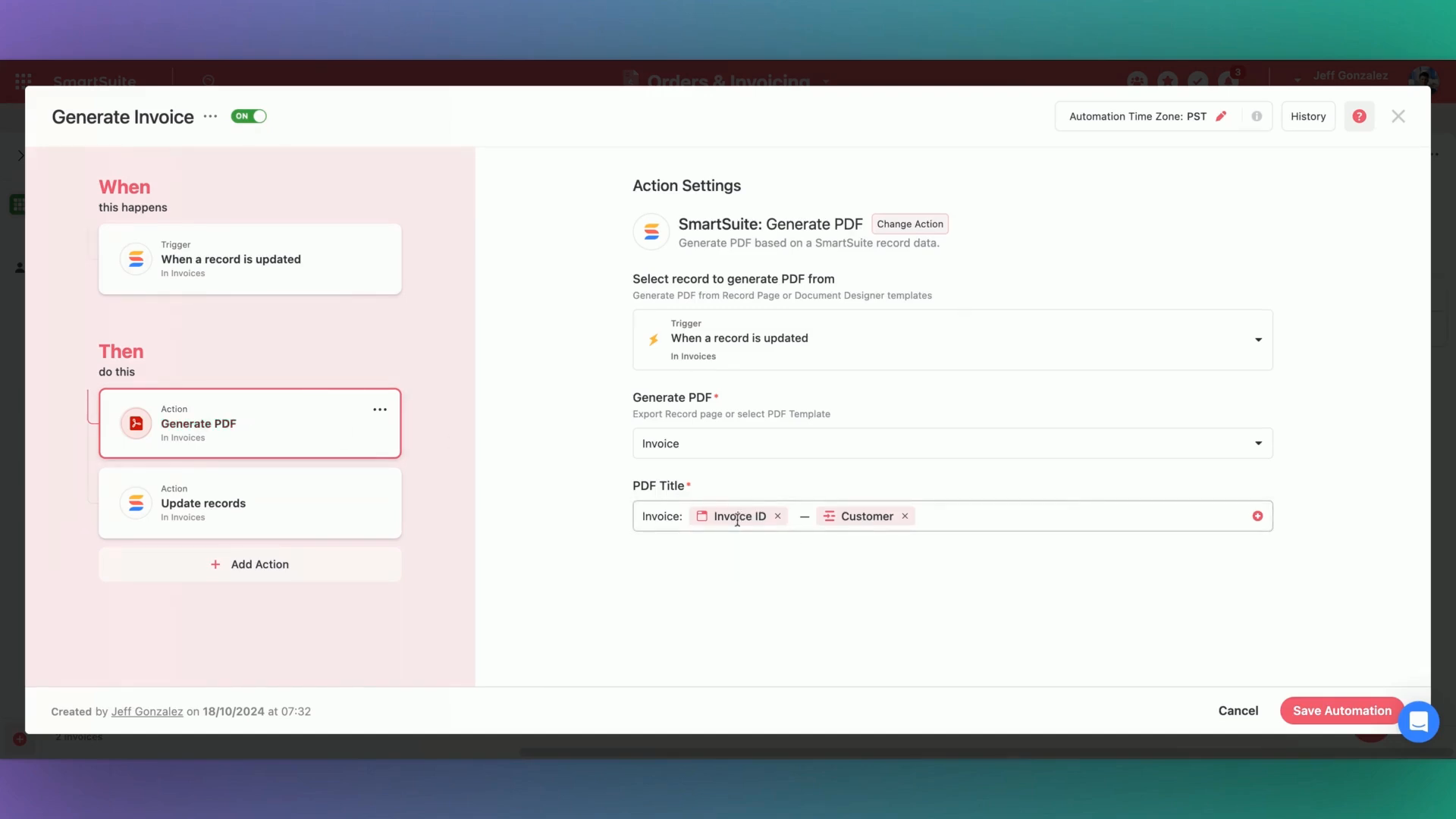Viewport: 1456px width, 819px height.
Task: Click the SmartSuite icon on Update records action
Action: click(136, 503)
